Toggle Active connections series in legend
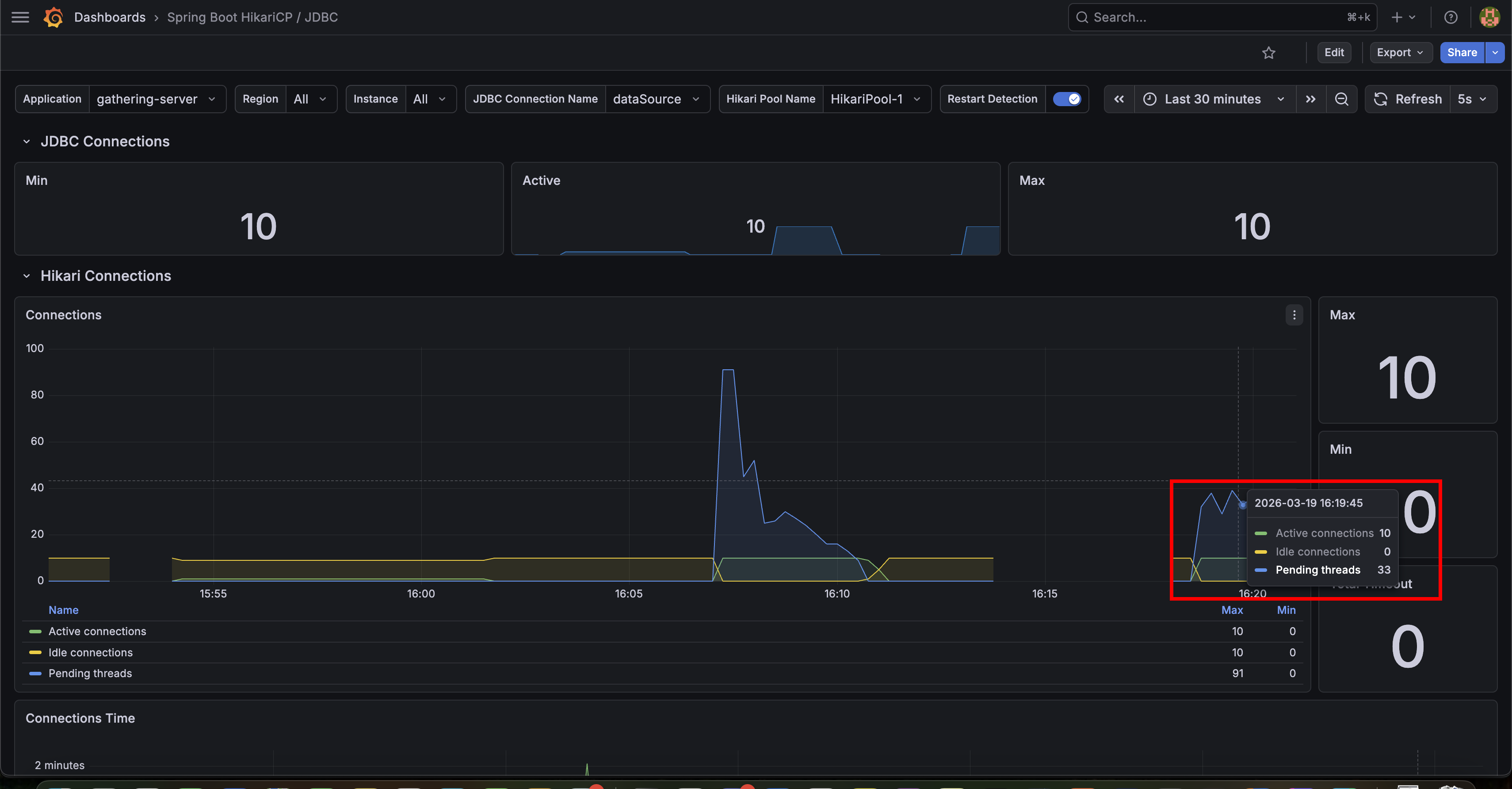This screenshot has width=1512, height=789. (x=97, y=631)
